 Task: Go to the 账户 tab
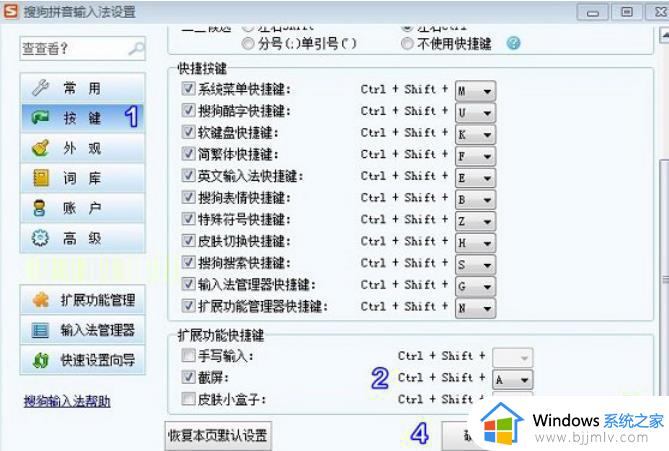[x=82, y=208]
